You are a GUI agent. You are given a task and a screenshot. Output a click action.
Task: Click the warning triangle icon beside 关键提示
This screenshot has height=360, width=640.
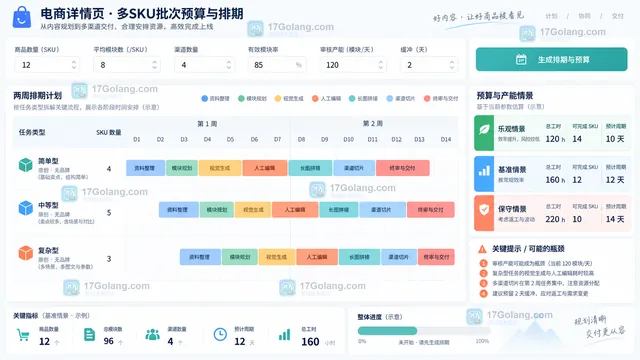(x=482, y=249)
